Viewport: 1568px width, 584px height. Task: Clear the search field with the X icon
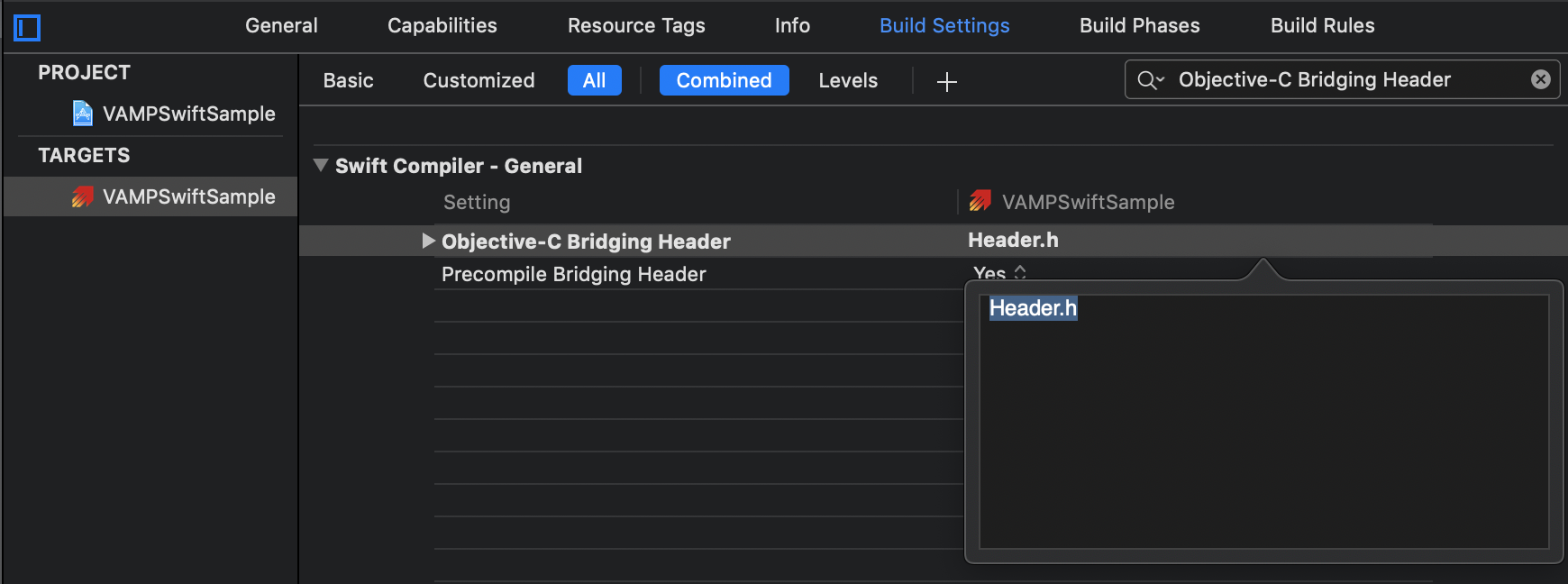tap(1540, 78)
